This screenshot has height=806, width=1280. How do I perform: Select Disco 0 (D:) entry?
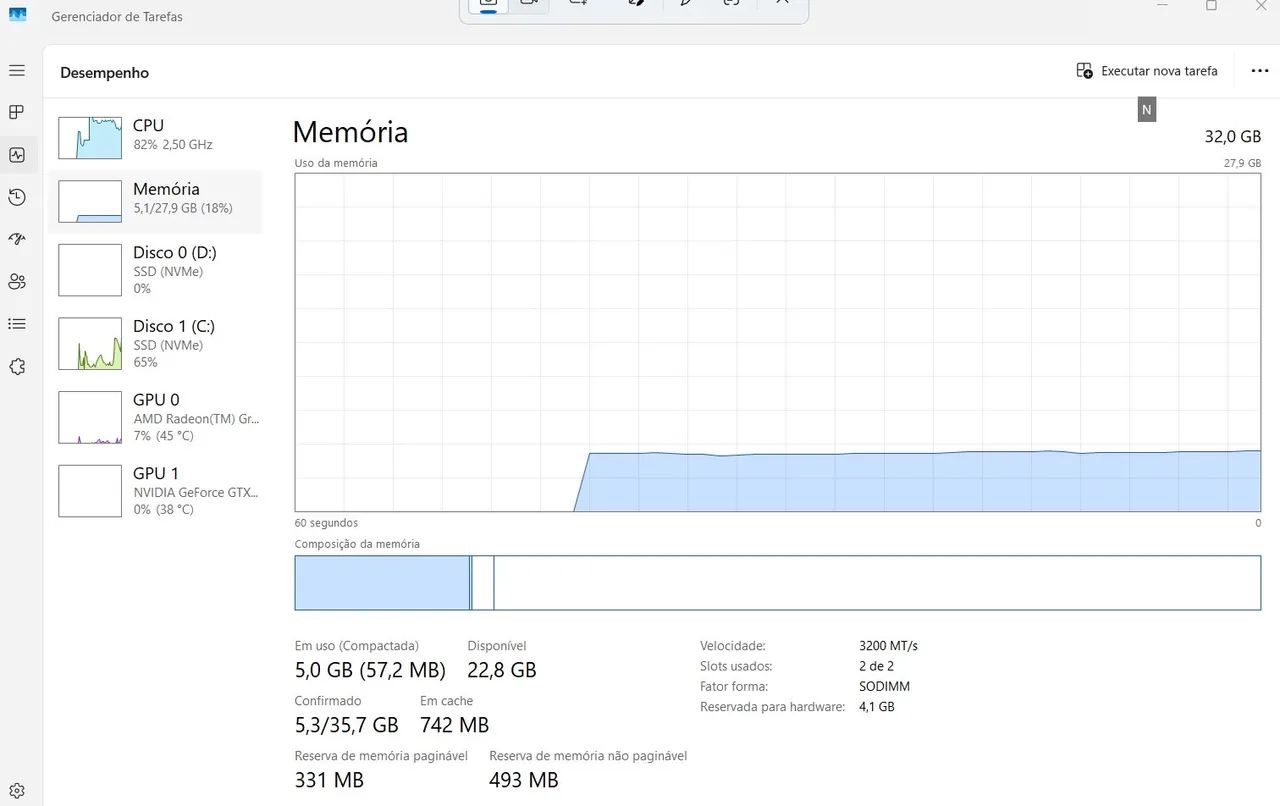(155, 270)
